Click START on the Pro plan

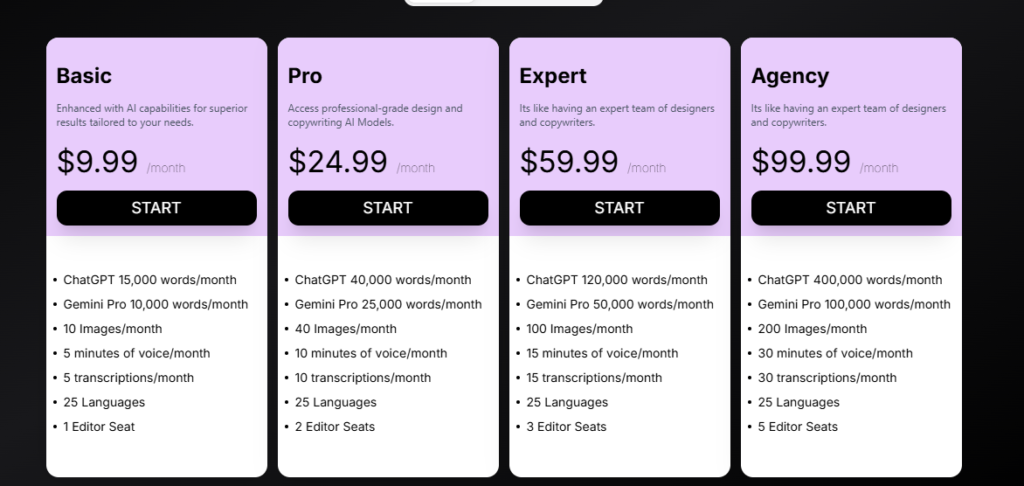pyautogui.click(x=388, y=208)
